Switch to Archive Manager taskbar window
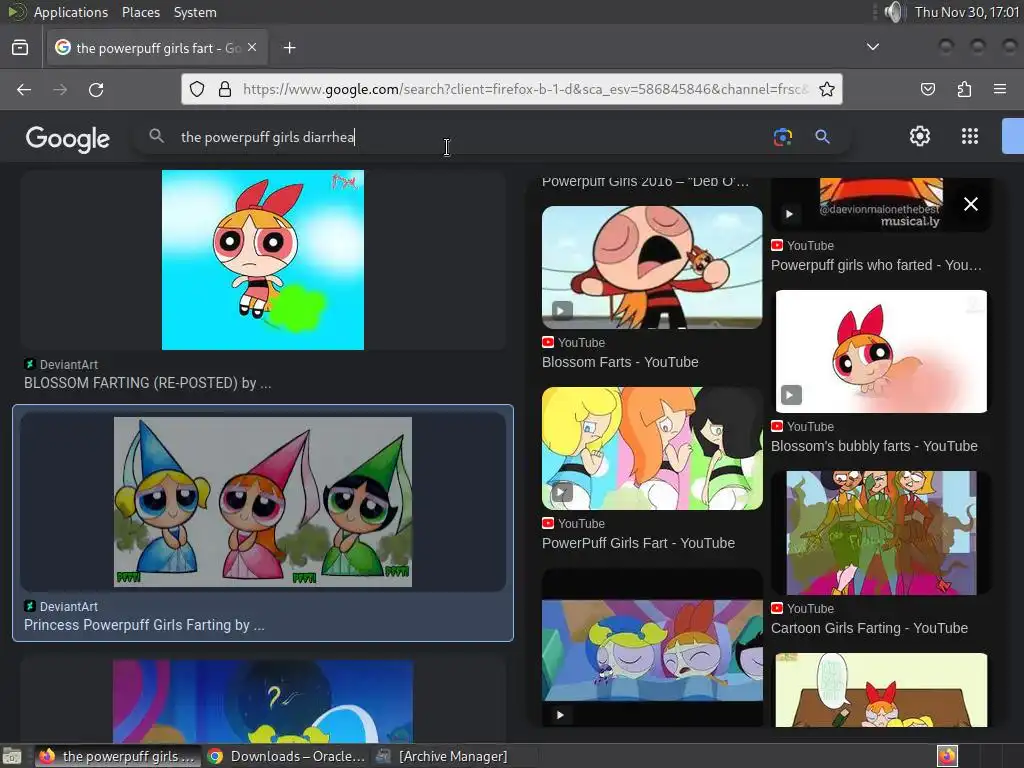Image resolution: width=1024 pixels, height=768 pixels. point(443,756)
